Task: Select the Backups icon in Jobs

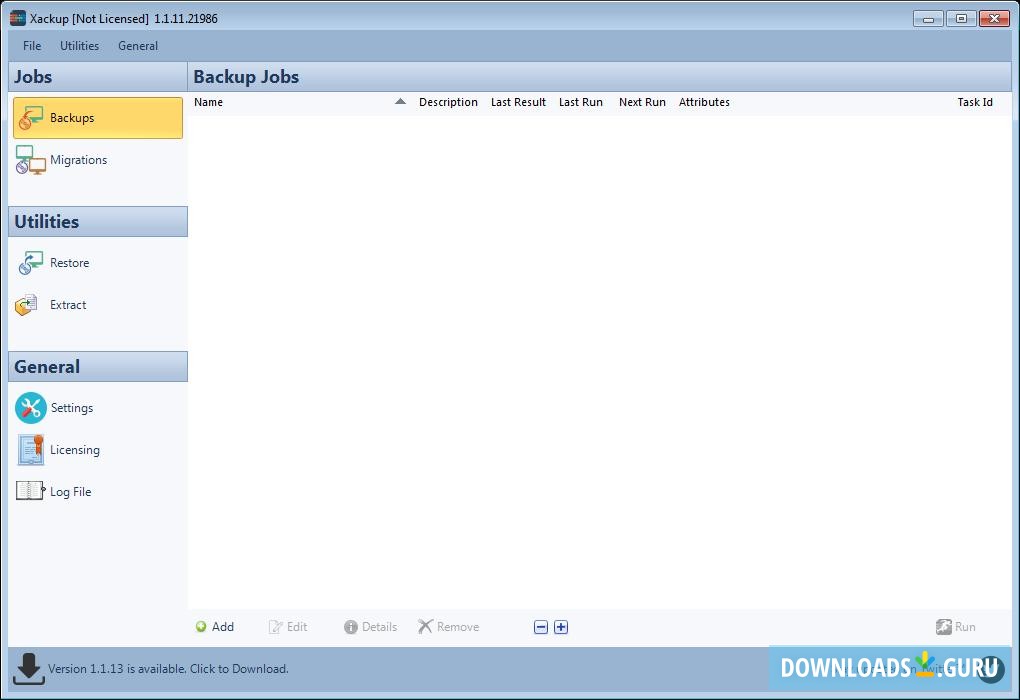Action: (31, 118)
